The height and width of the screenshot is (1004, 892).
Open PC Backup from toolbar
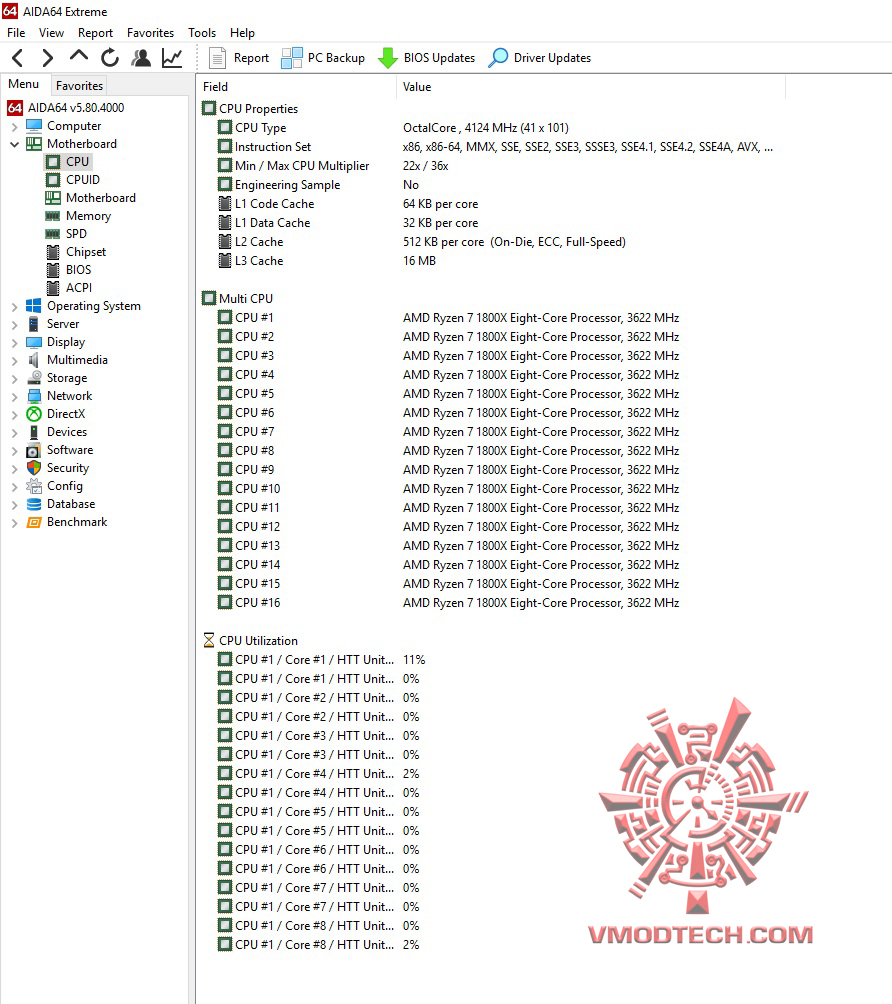pos(323,58)
